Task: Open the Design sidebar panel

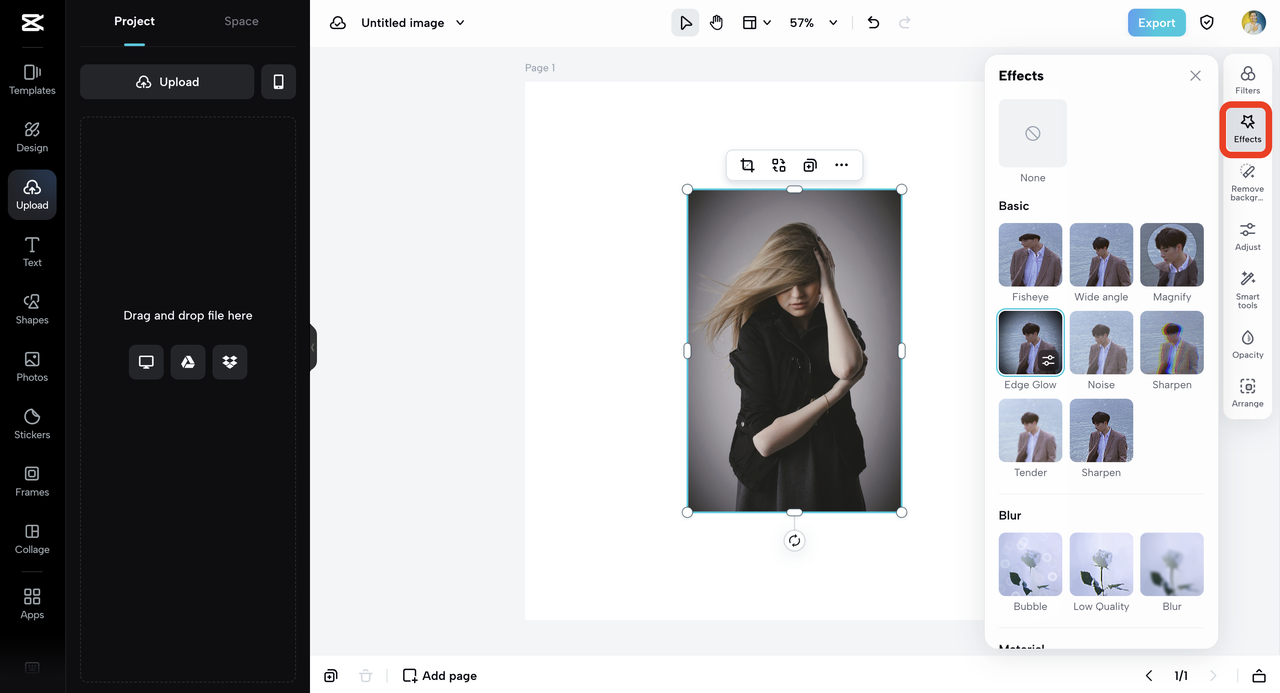Action: (x=32, y=137)
